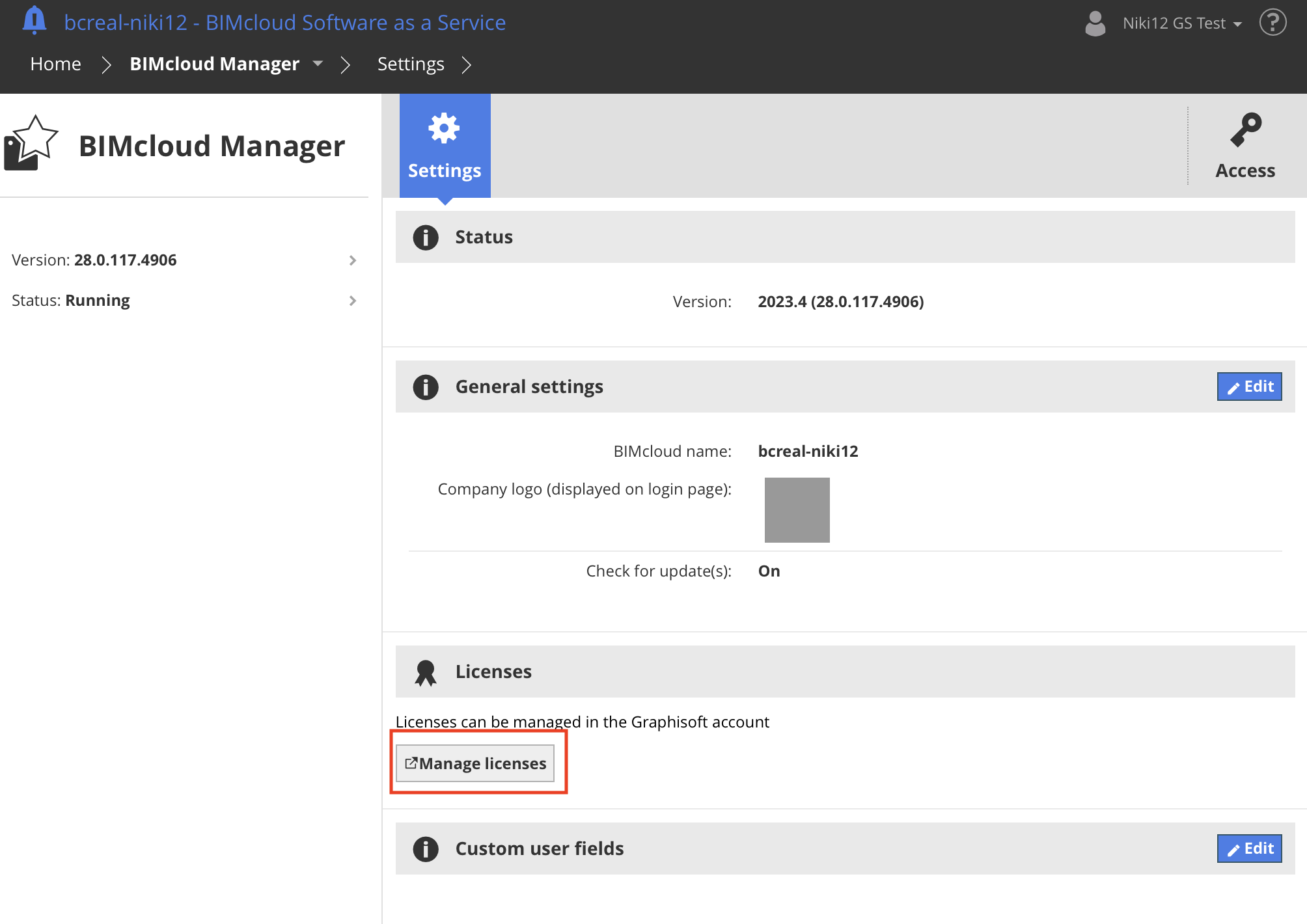Click the chevron between Home and BIMcloud Manager
Image resolution: width=1307 pixels, height=924 pixels.
point(106,64)
